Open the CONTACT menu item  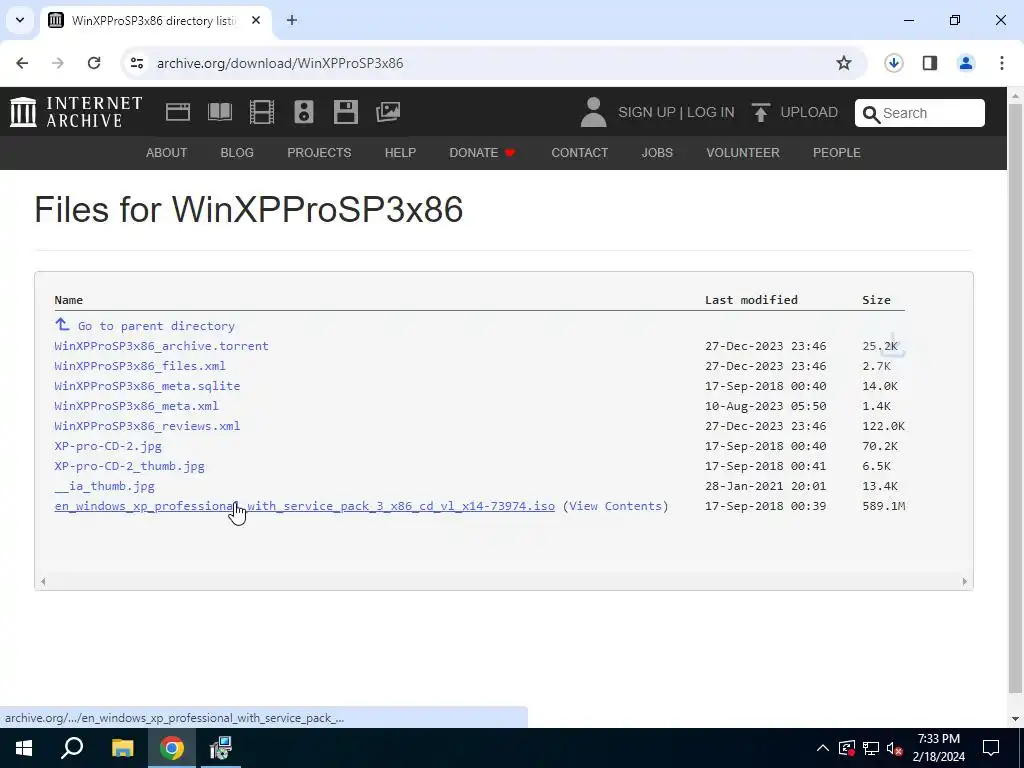[x=579, y=153]
